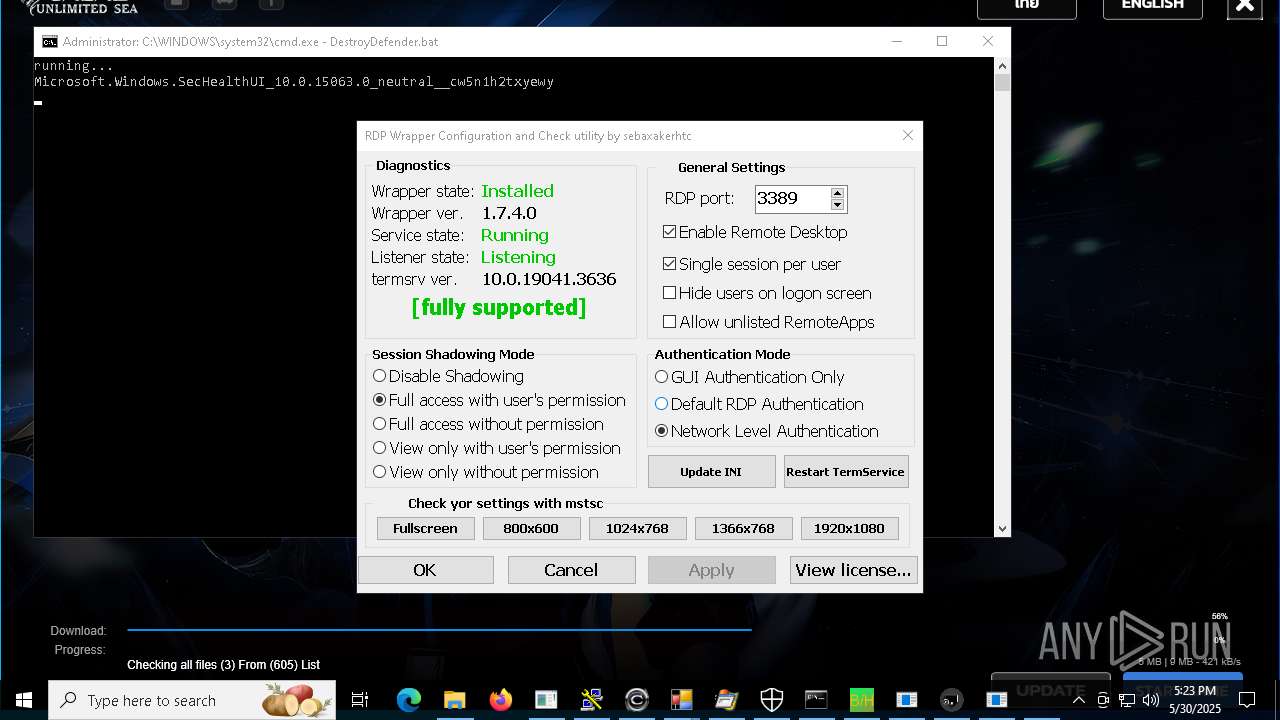
Task: Click cmd window scrollbar up arrow
Action: point(1002,66)
